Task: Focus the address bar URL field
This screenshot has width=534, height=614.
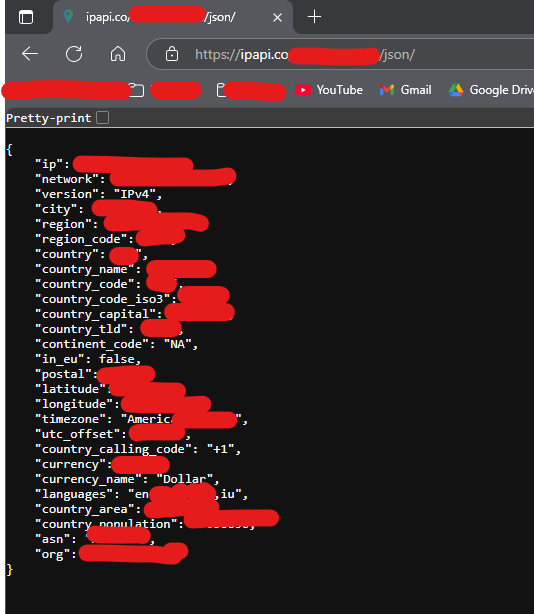Action: click(340, 54)
